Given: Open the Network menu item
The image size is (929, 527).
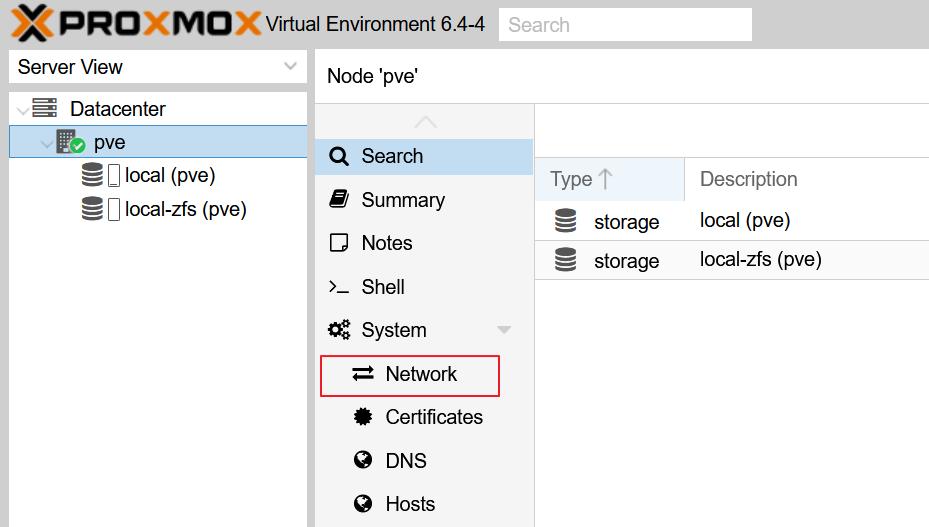Looking at the screenshot, I should [x=420, y=374].
